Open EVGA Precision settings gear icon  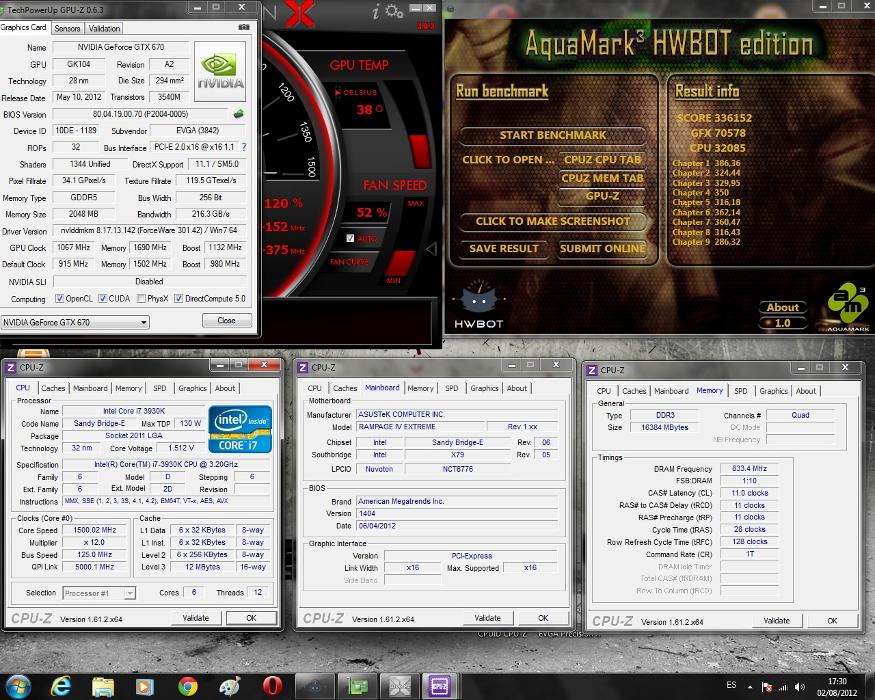point(394,11)
